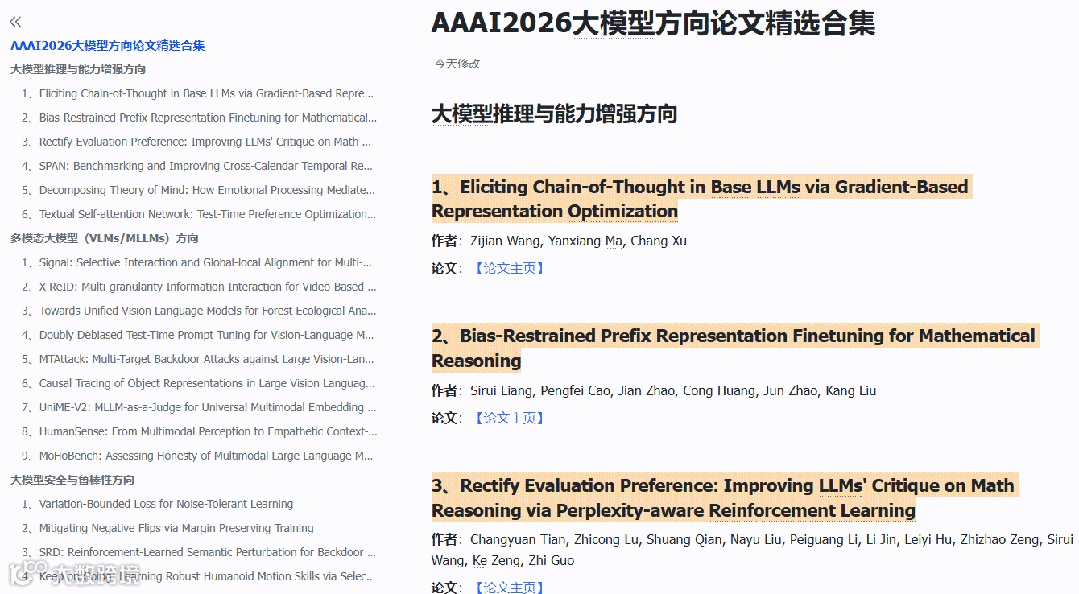Open outline item Rectify Evaluation Preference
This screenshot has height=594, width=1079.
pos(197,142)
